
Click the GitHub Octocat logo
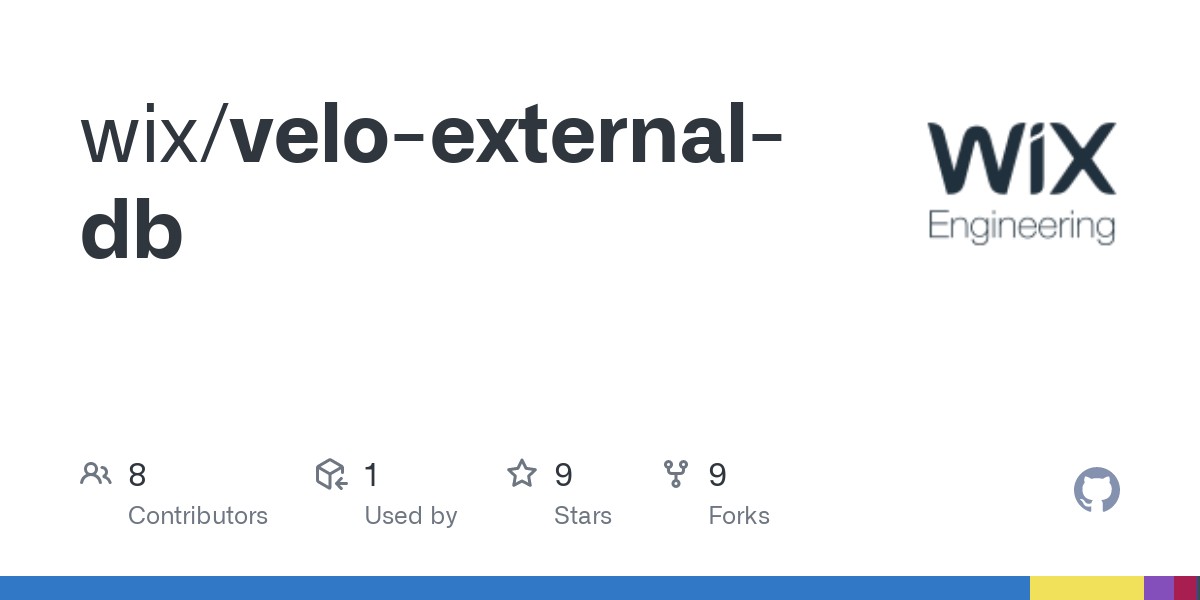1097,490
